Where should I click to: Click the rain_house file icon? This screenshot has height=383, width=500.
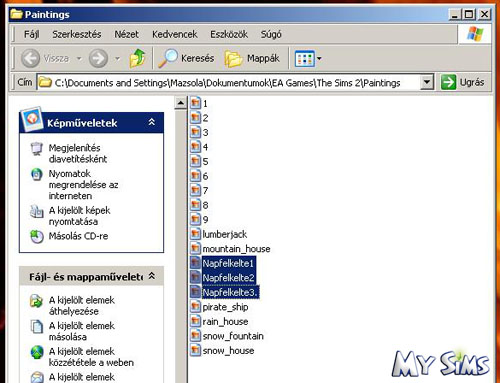pyautogui.click(x=196, y=321)
